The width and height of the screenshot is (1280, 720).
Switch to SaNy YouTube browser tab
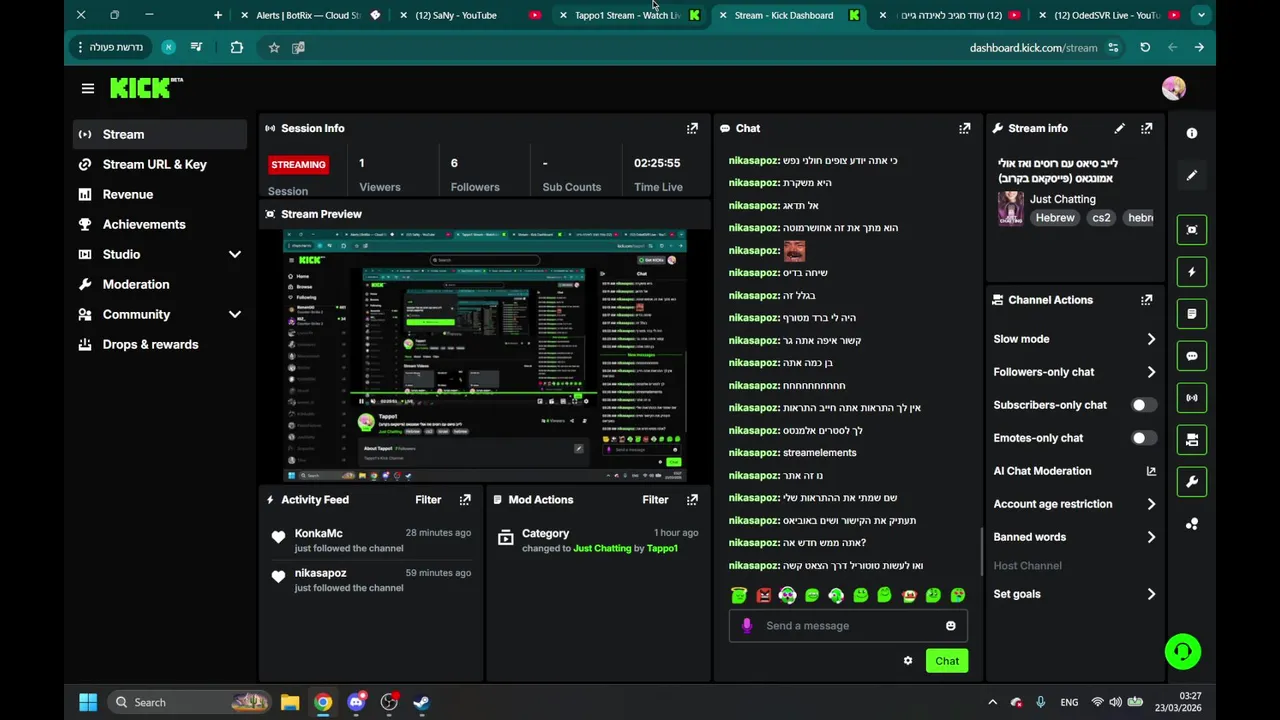tap(472, 15)
